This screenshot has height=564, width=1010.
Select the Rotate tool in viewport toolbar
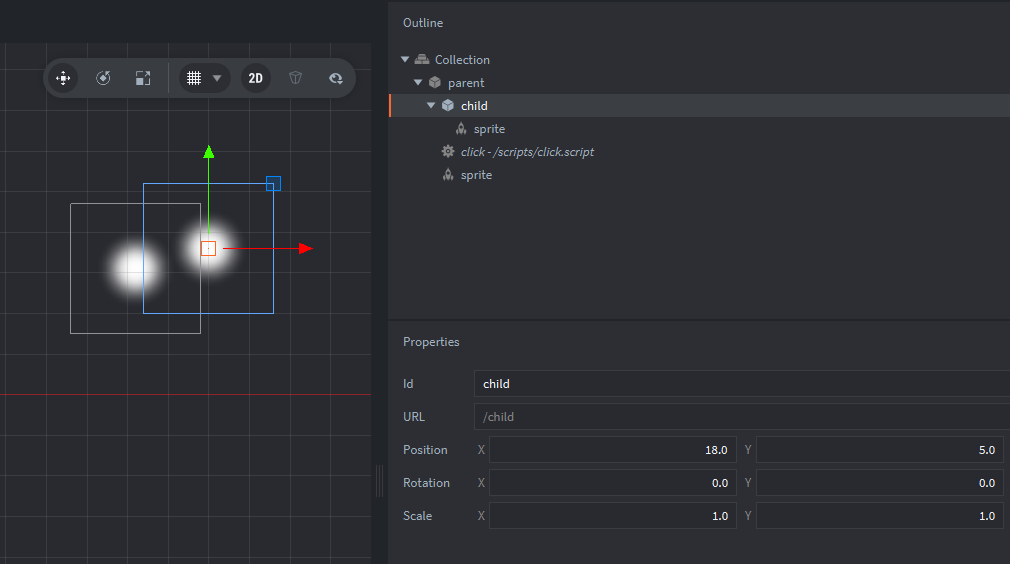click(103, 78)
